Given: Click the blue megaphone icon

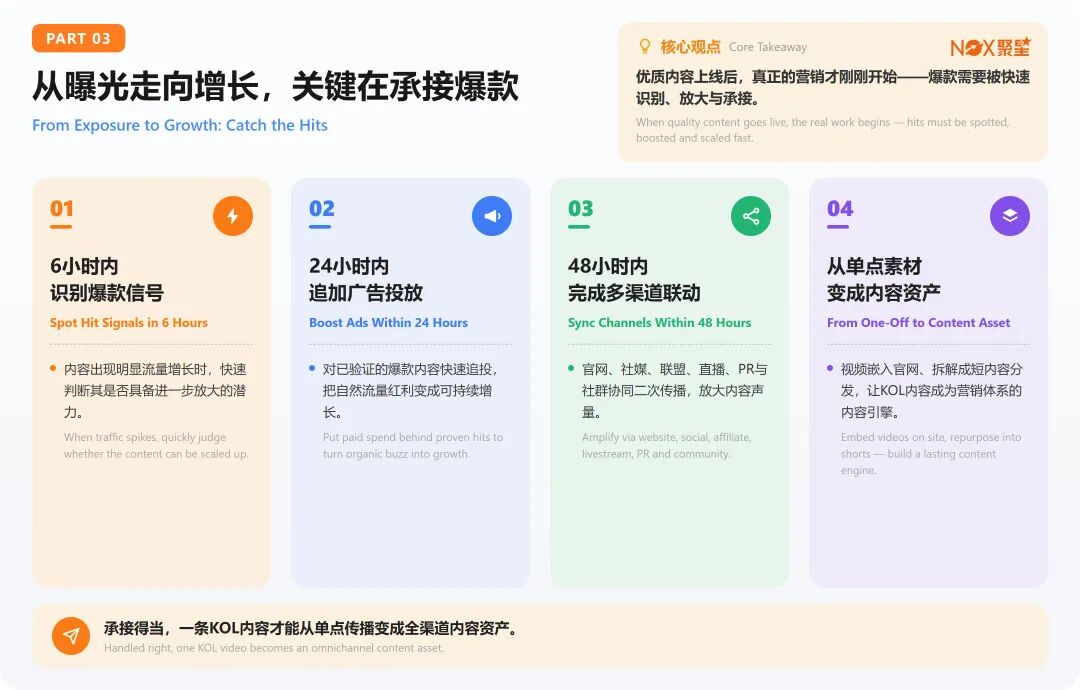Looking at the screenshot, I should (492, 216).
